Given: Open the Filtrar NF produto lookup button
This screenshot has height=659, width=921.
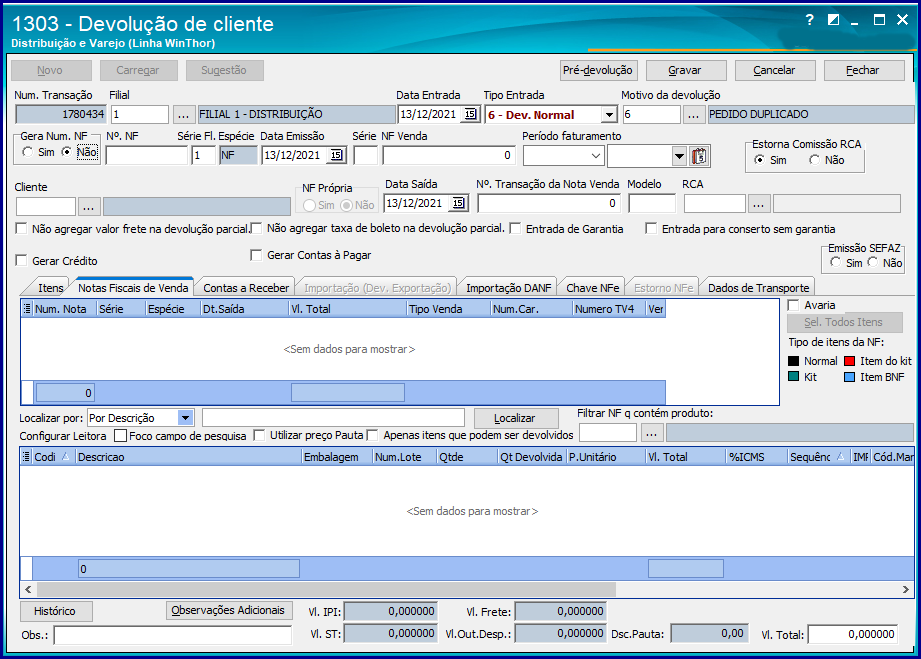Looking at the screenshot, I should [651, 433].
